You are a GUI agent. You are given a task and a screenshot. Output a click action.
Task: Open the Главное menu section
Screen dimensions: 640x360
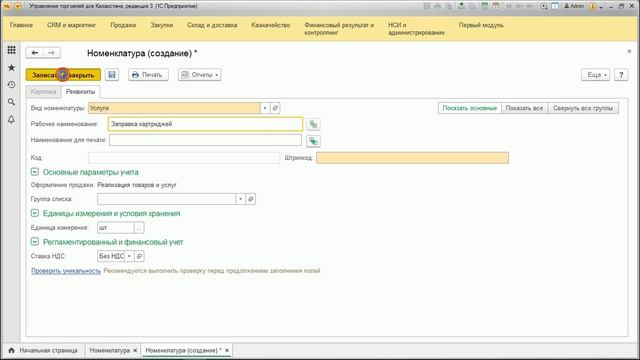click(21, 25)
